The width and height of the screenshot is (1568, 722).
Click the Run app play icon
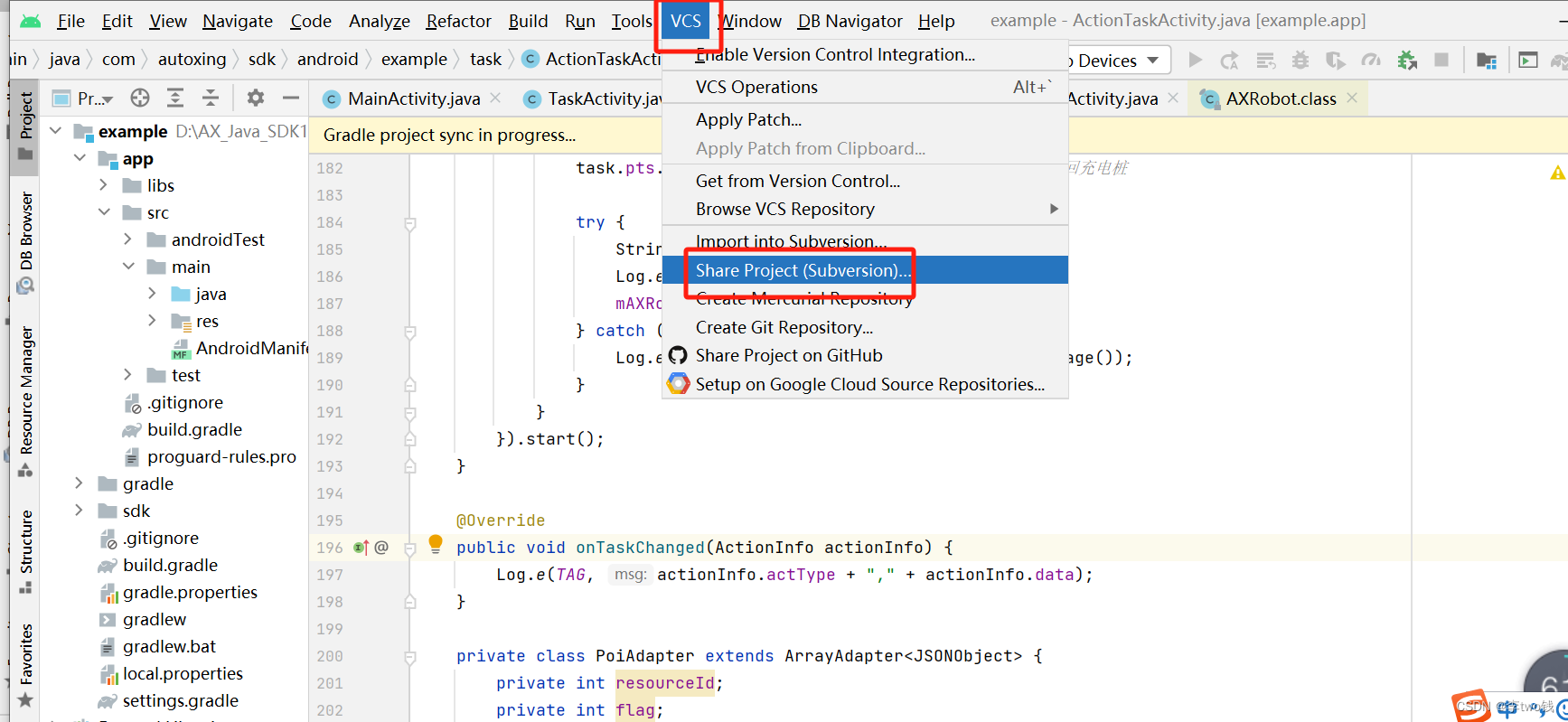tap(1195, 61)
